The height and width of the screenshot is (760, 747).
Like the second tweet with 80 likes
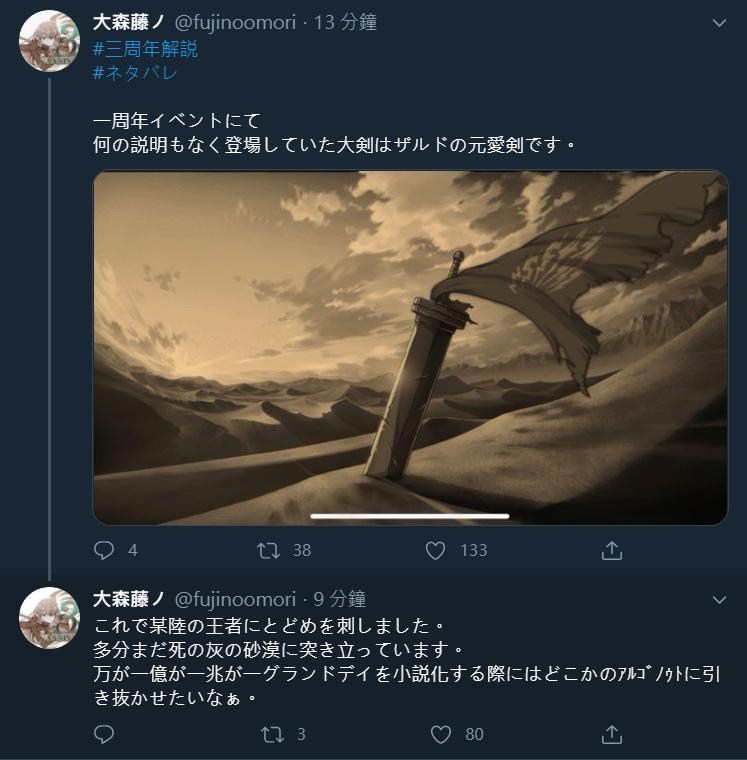[x=441, y=734]
